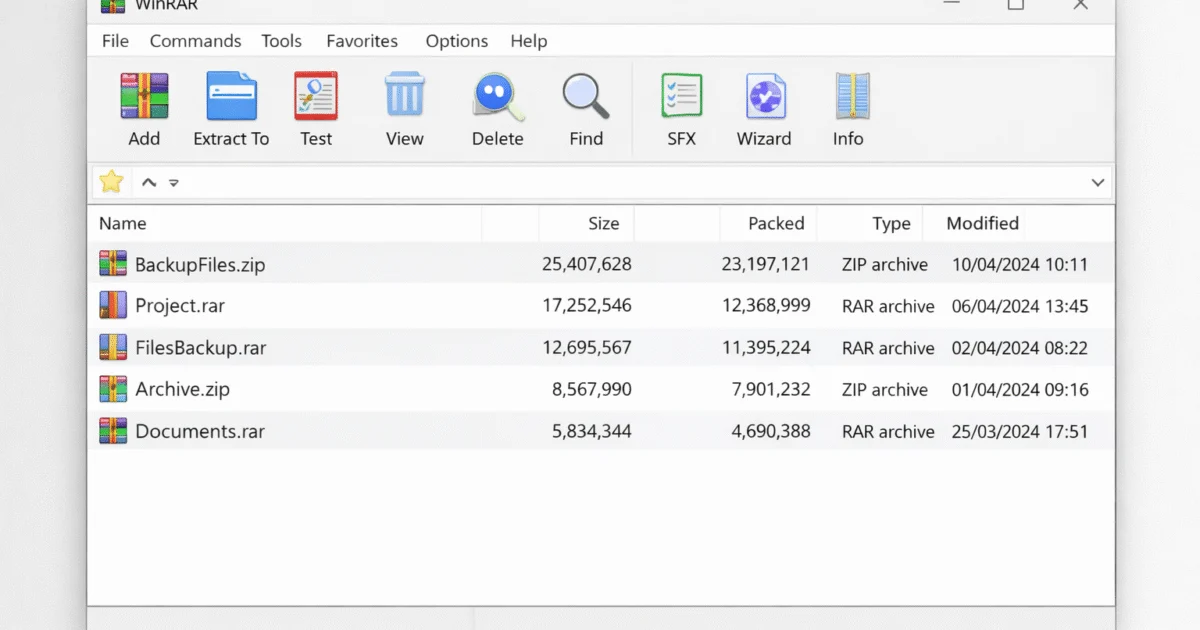Click the Archive.zip file icon
The height and width of the screenshot is (630, 1200).
[x=113, y=389]
